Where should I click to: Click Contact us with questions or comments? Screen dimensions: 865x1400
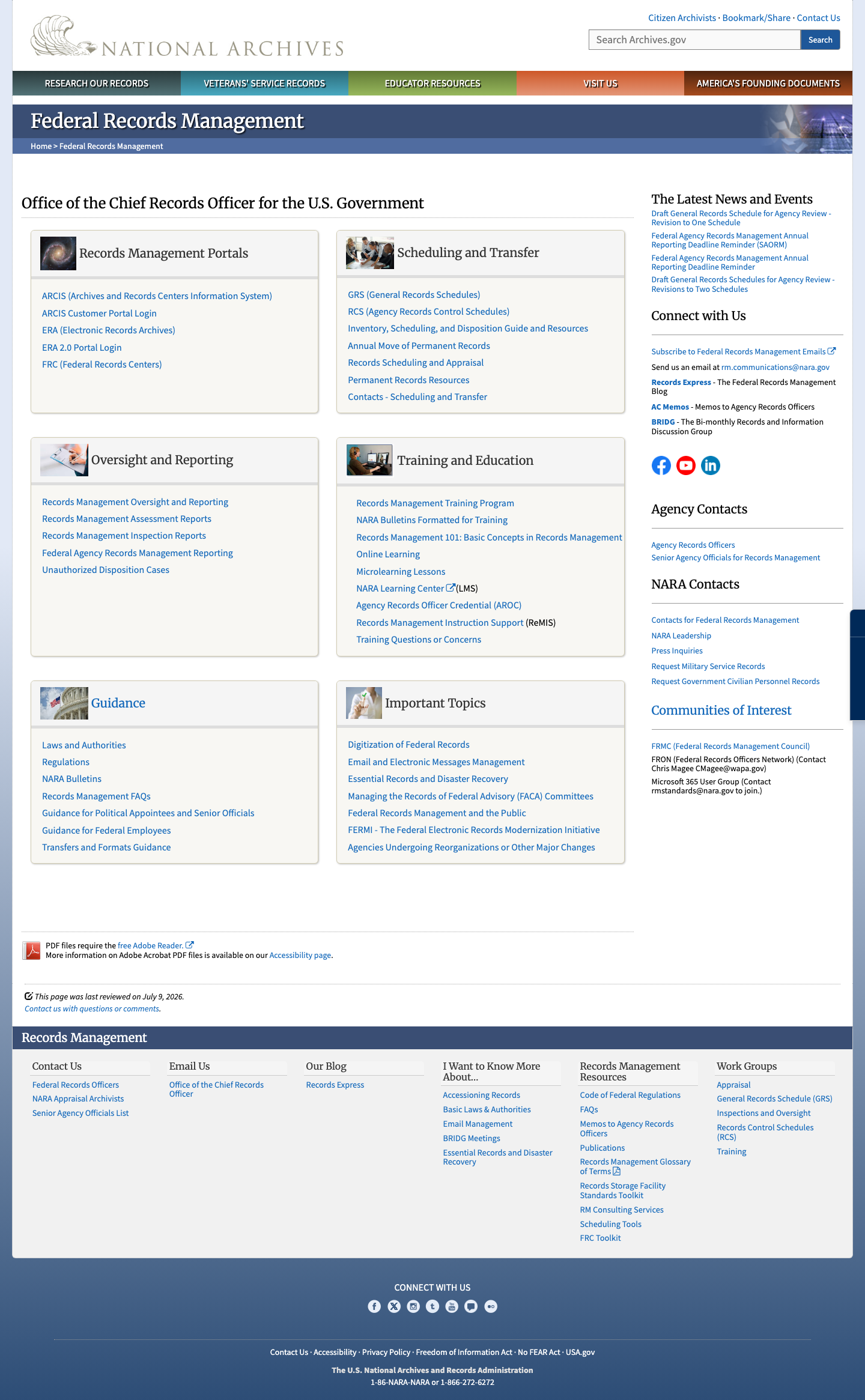coord(92,1009)
